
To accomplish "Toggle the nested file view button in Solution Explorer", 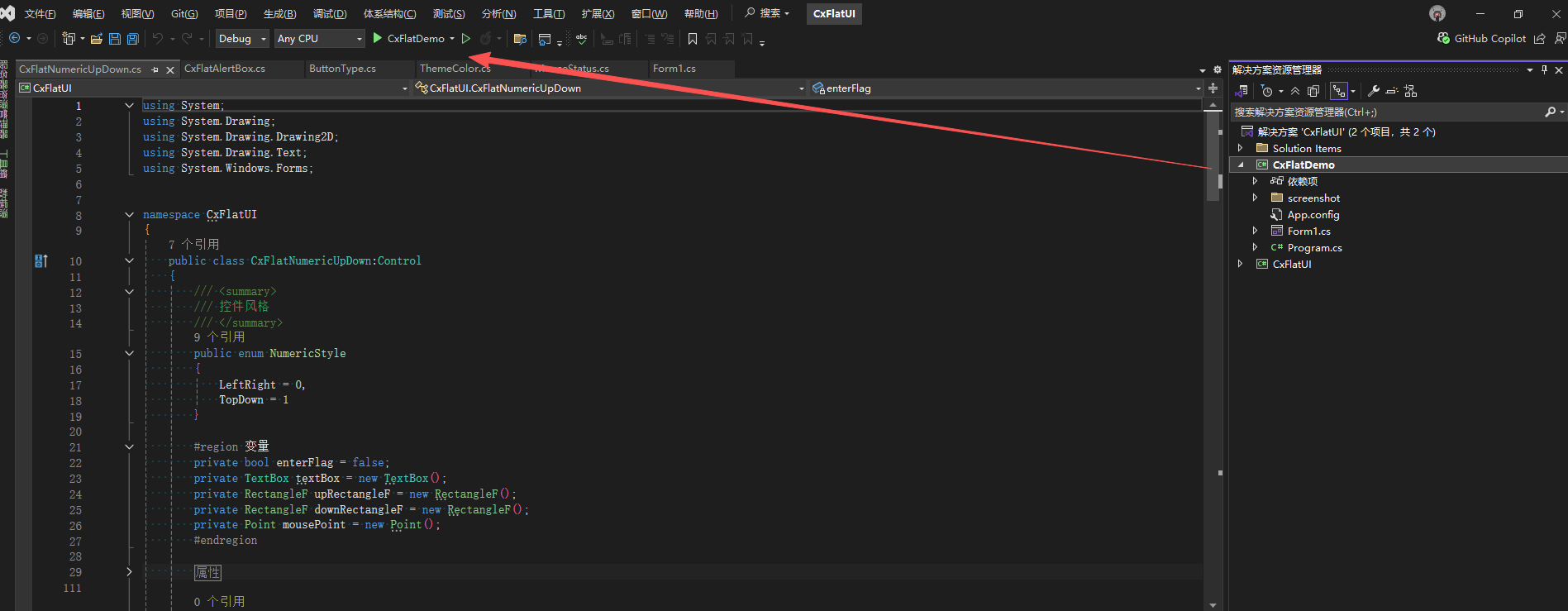I will pos(1339,91).
